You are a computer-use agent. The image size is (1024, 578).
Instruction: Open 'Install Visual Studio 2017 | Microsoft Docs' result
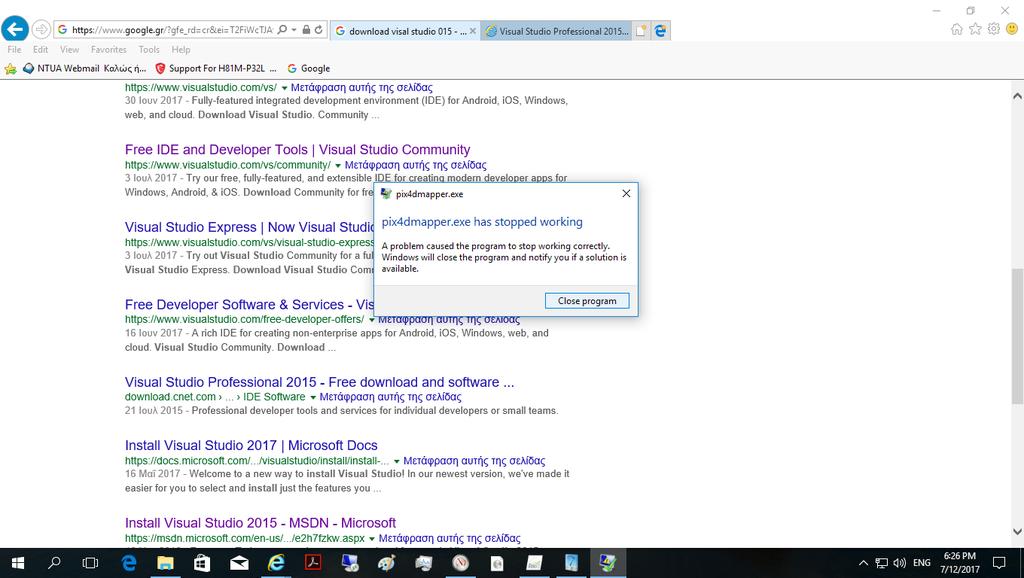251,445
